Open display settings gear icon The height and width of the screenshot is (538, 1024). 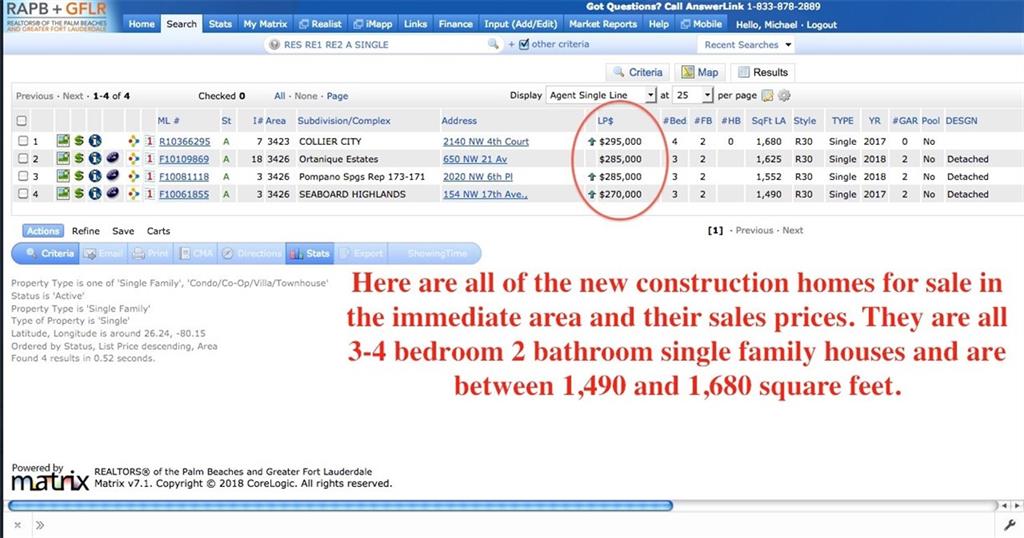784,96
